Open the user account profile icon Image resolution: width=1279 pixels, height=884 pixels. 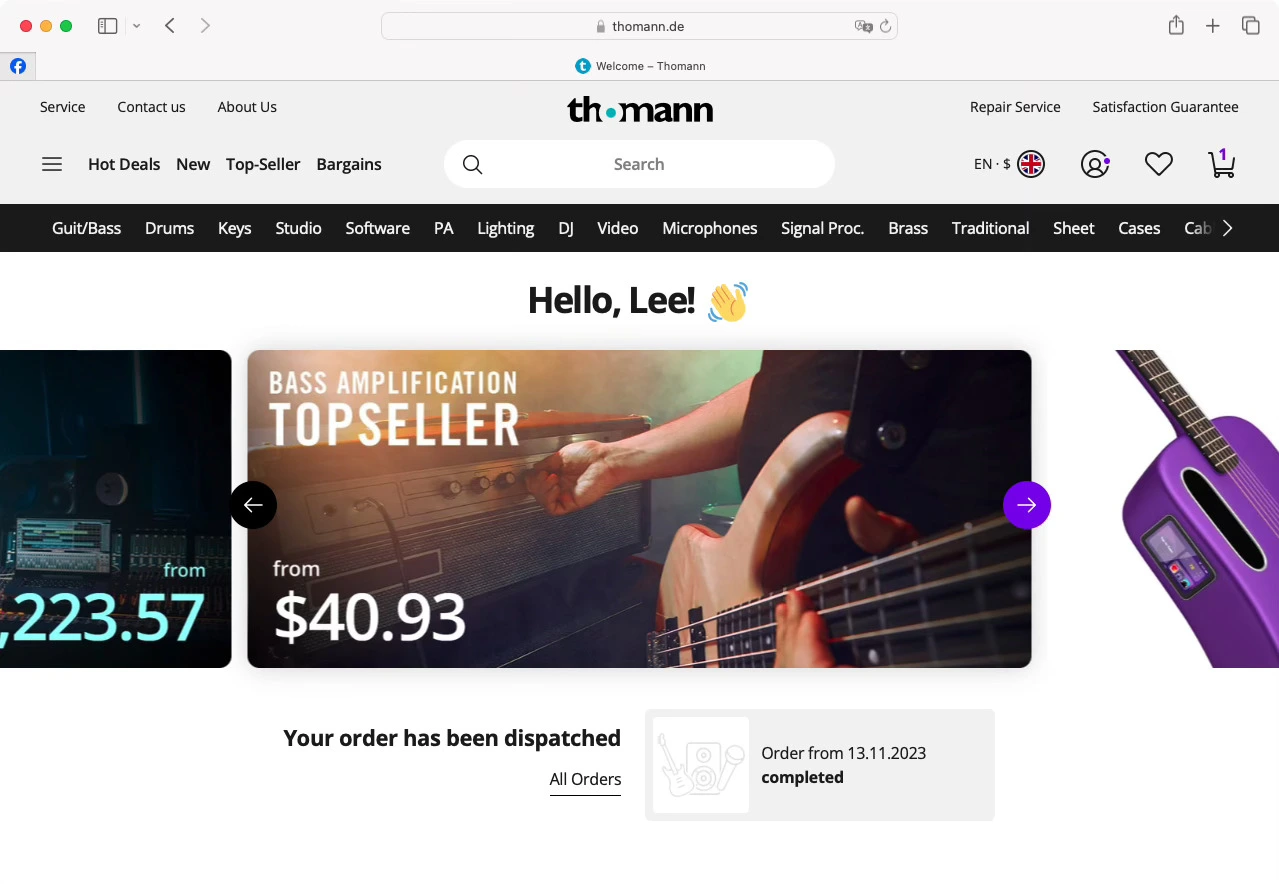(x=1095, y=164)
